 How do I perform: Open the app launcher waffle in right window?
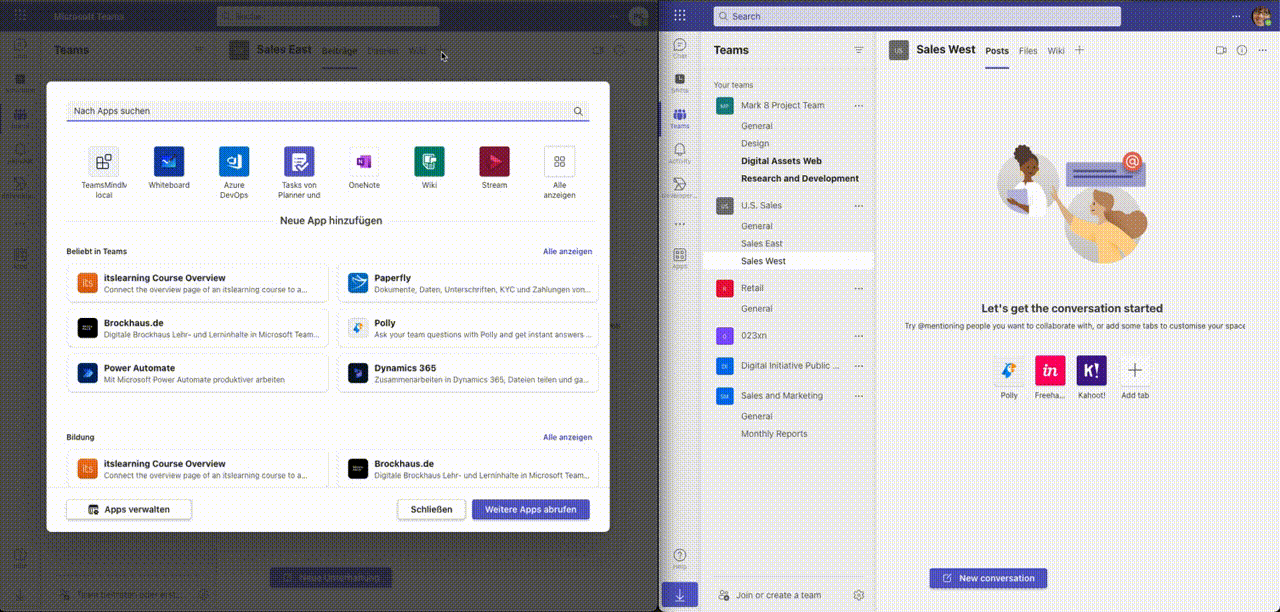680,16
